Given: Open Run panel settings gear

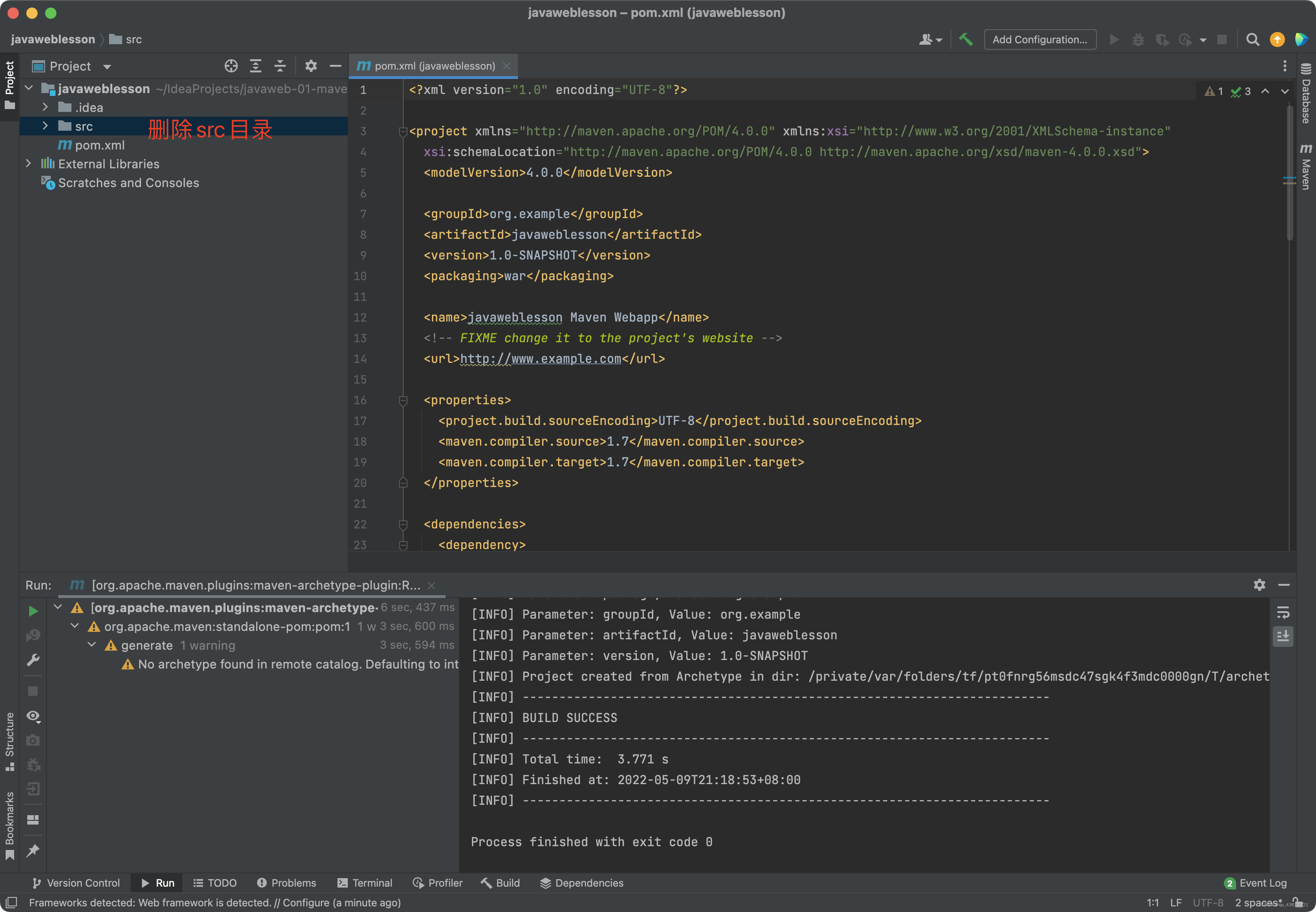Looking at the screenshot, I should click(x=1260, y=584).
